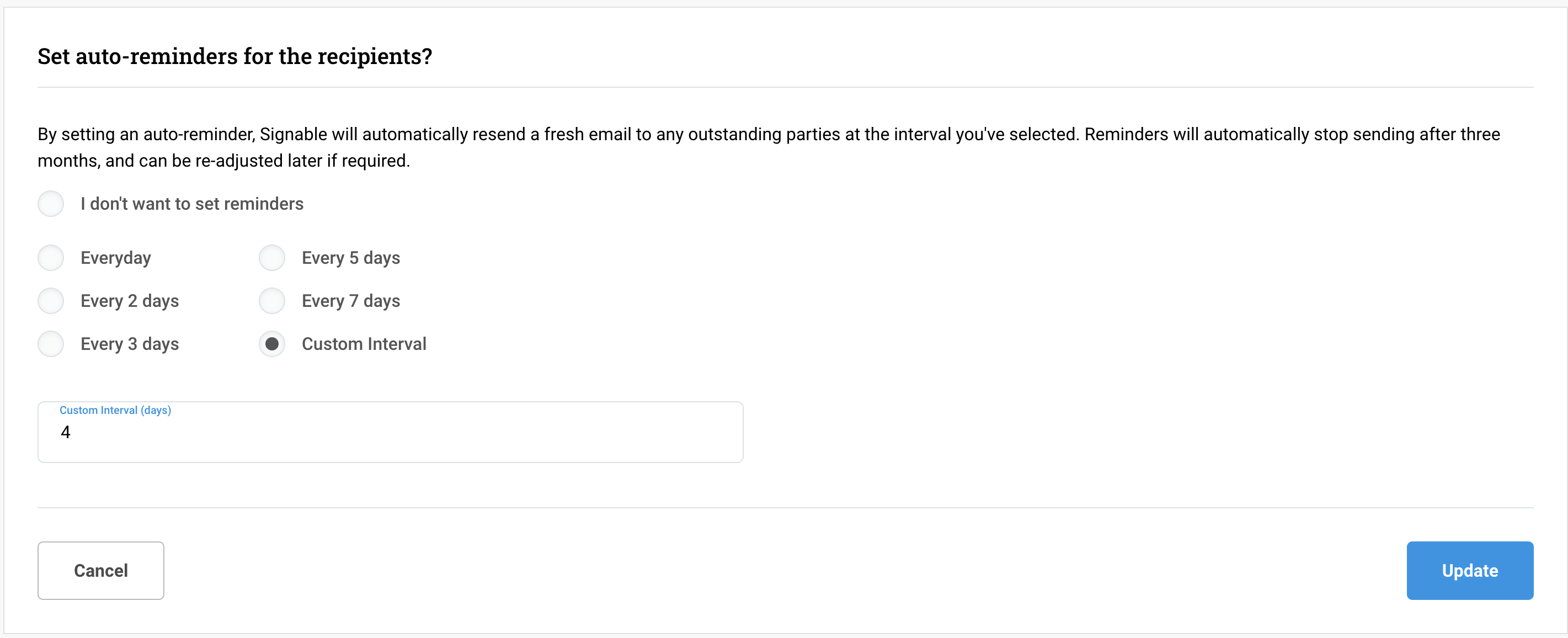The height and width of the screenshot is (638, 1568).
Task: Turn on the Every 5 days setting
Action: [271, 258]
